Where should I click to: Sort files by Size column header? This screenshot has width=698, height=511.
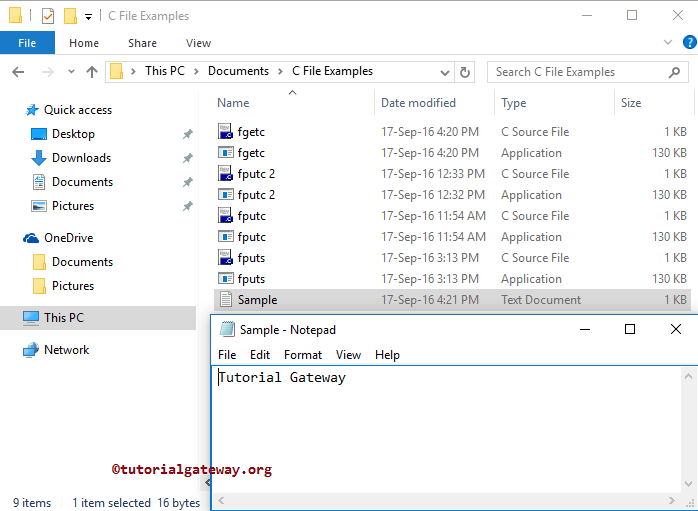point(631,103)
